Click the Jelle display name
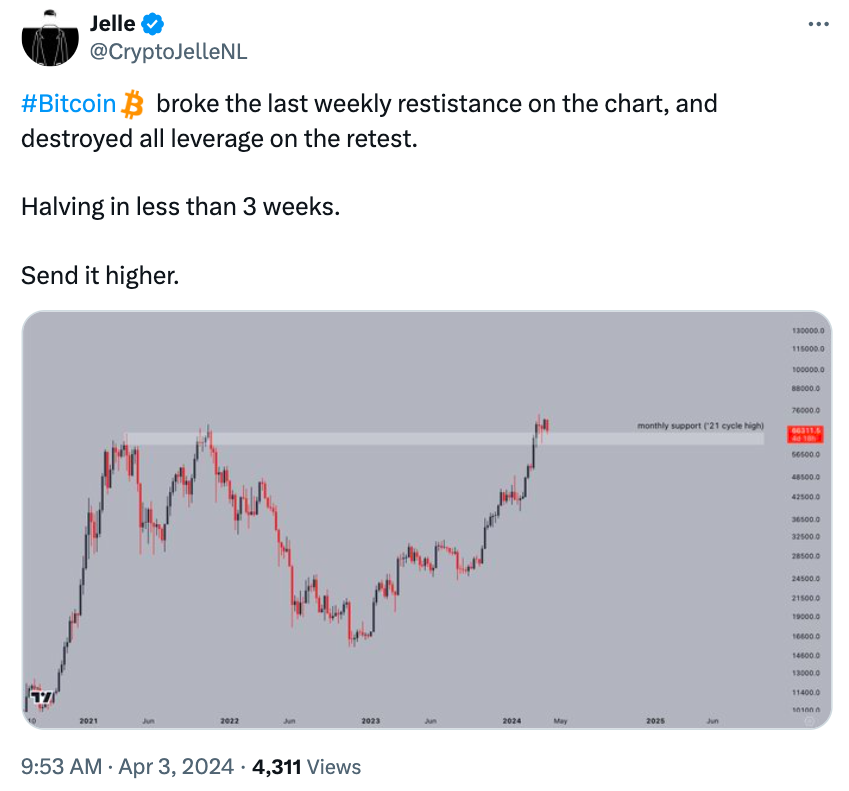Image resolution: width=849 pixels, height=791 pixels. click(113, 24)
